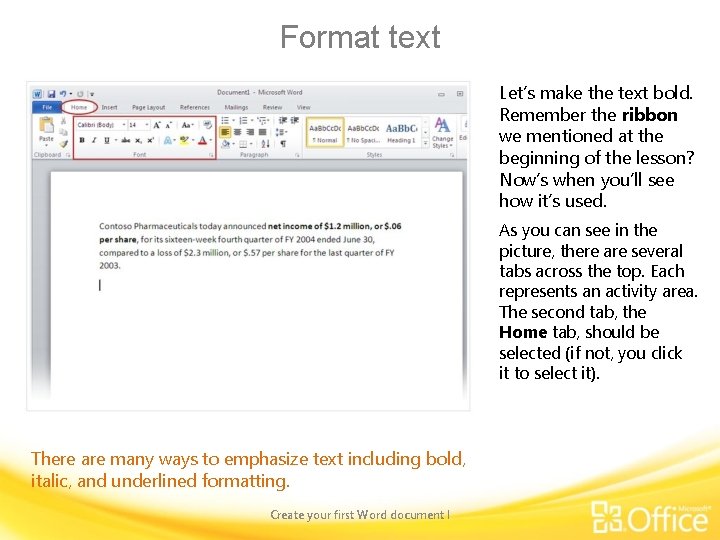Apply the No Spacing style
The image size is (720, 540).
[x=363, y=132]
